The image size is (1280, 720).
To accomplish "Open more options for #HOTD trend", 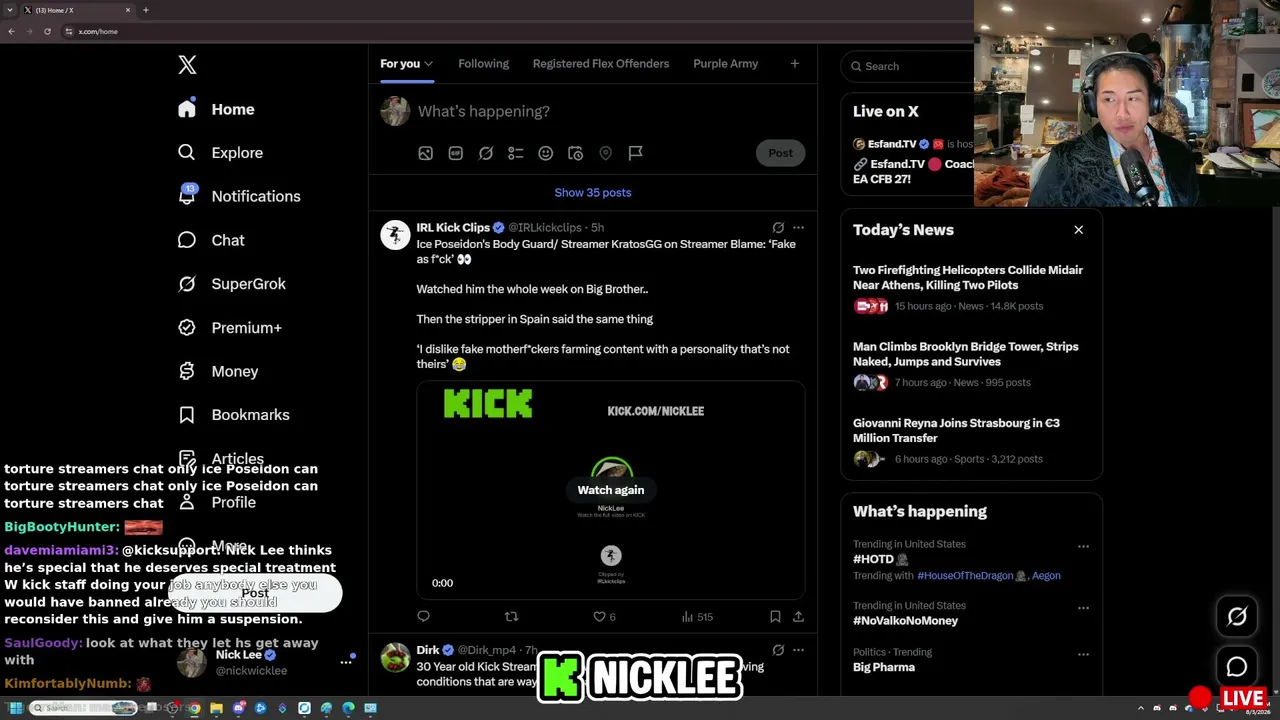I will (x=1083, y=547).
